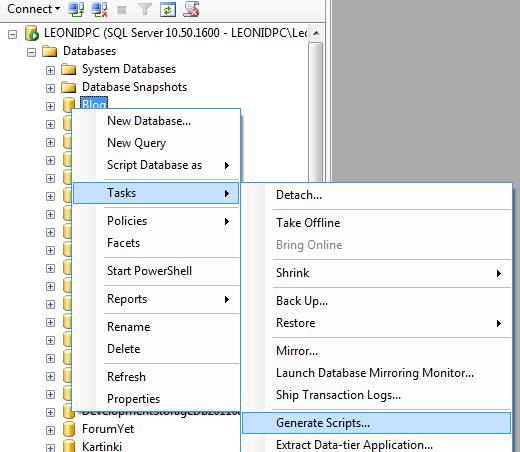Collapse the LEONIDPC server node

tap(13, 34)
